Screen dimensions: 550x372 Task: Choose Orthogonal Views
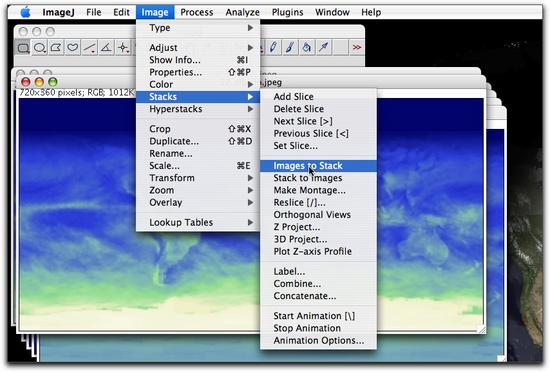(x=318, y=215)
